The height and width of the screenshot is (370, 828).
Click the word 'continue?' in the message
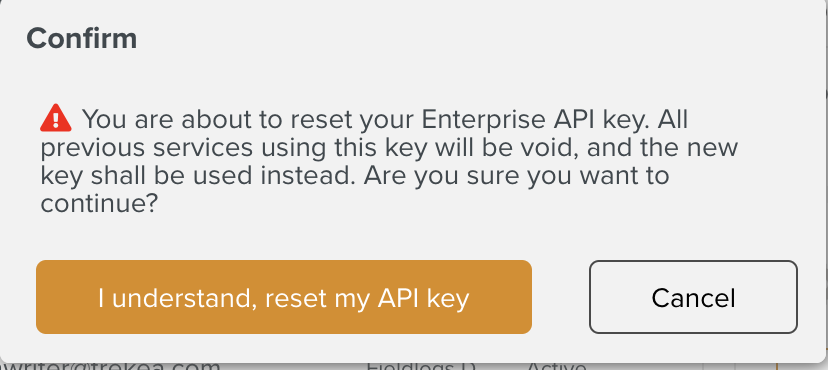coord(99,204)
